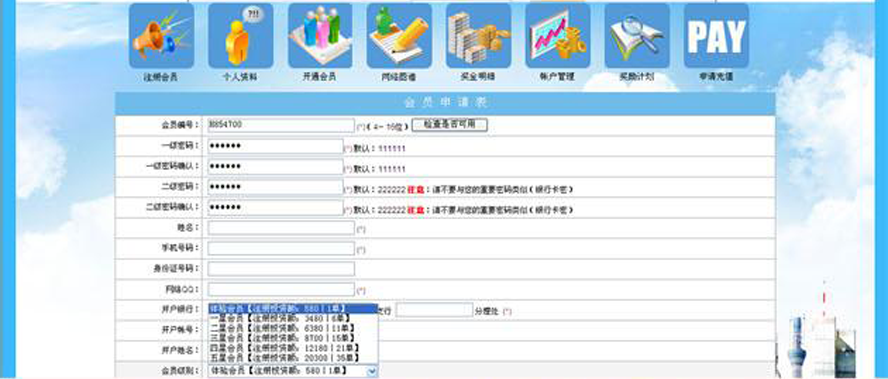Click the 网络QQ input field
Viewport: 888px width, 379px height.
281,289
